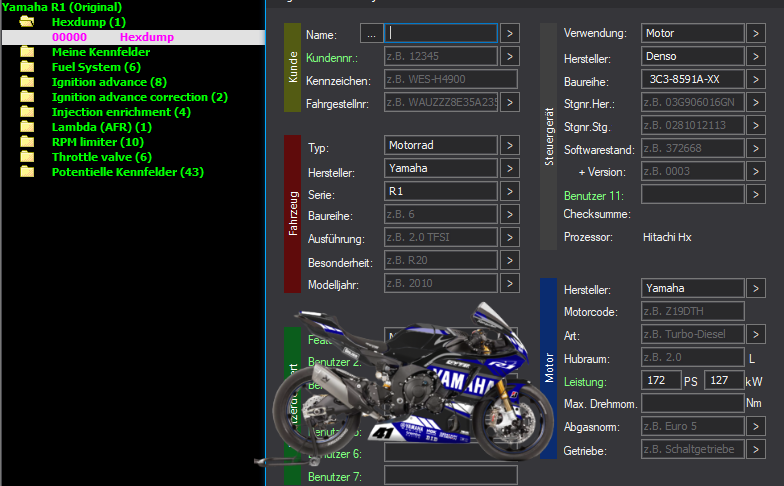784x486 pixels.
Task: Open Injection enrichment (4) entry
Action: coord(121,112)
